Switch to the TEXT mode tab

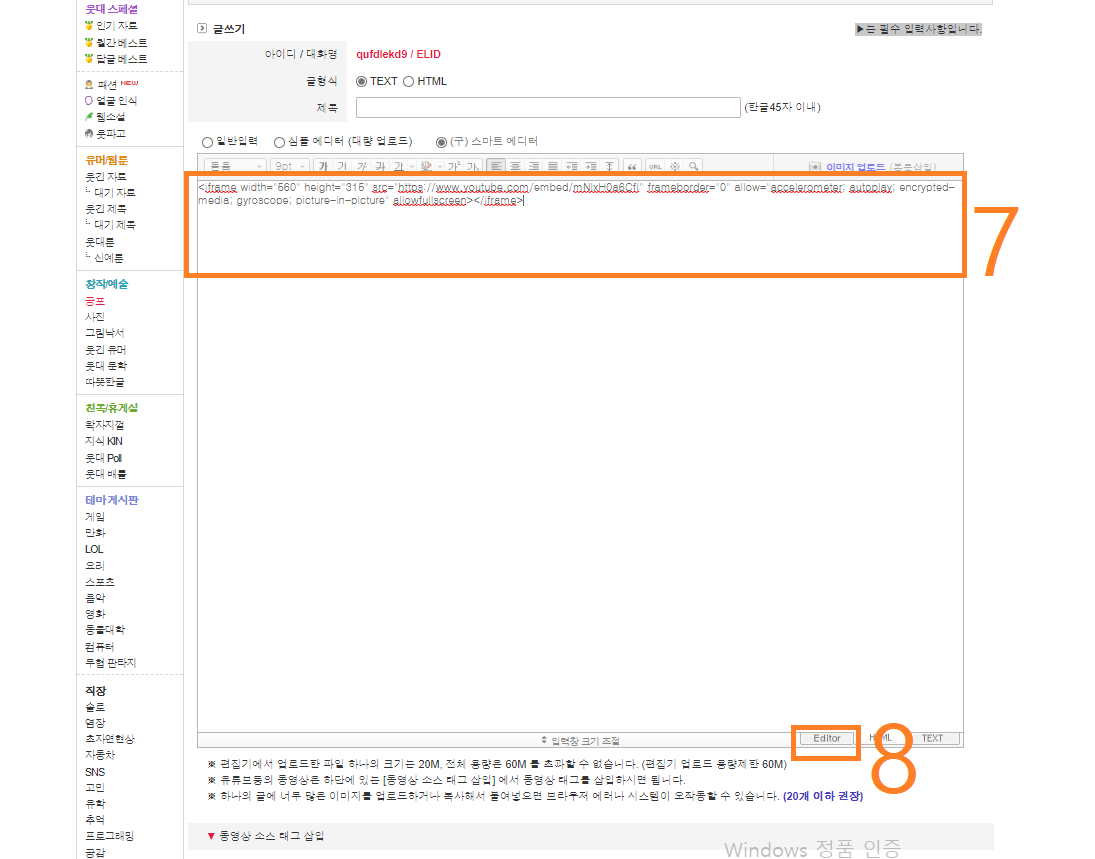tap(932, 738)
